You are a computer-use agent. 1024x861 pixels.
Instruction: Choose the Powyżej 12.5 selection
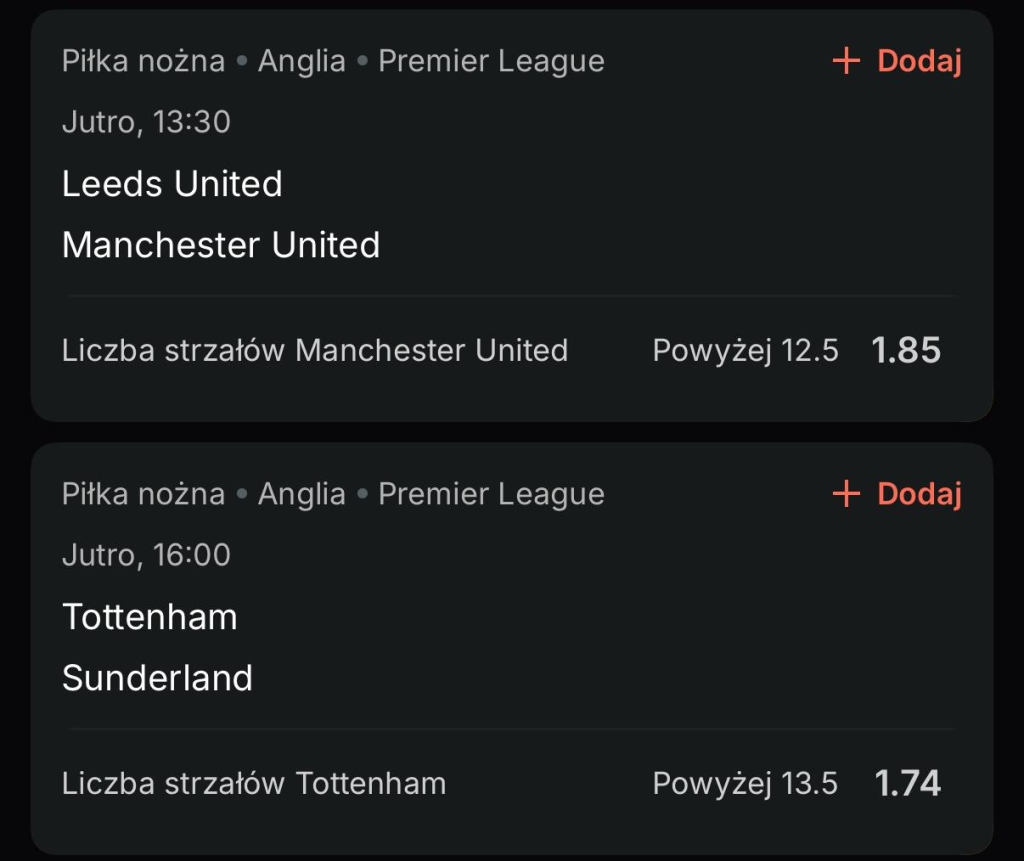(745, 351)
